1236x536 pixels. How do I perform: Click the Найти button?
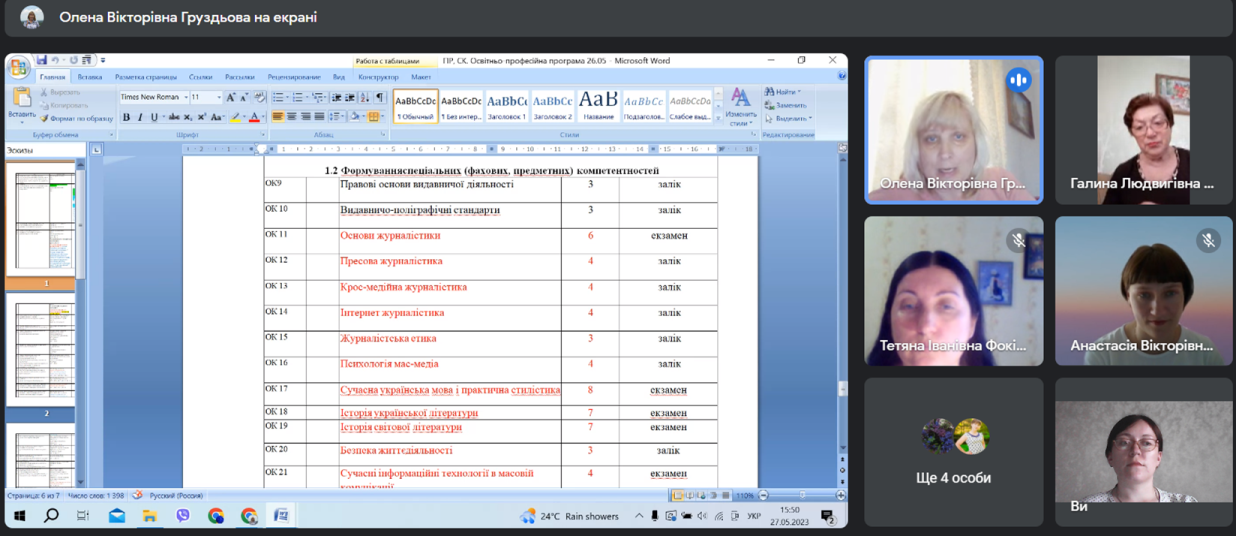pos(784,92)
